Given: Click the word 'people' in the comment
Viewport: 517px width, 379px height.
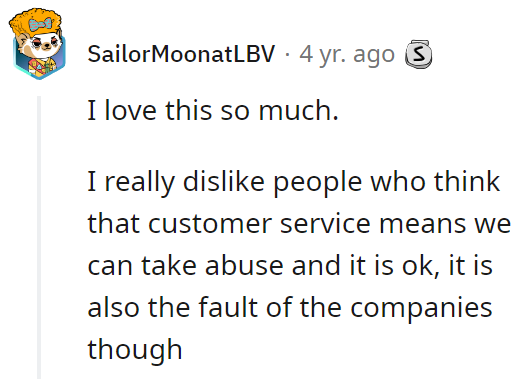Looking at the screenshot, I should click(318, 183).
